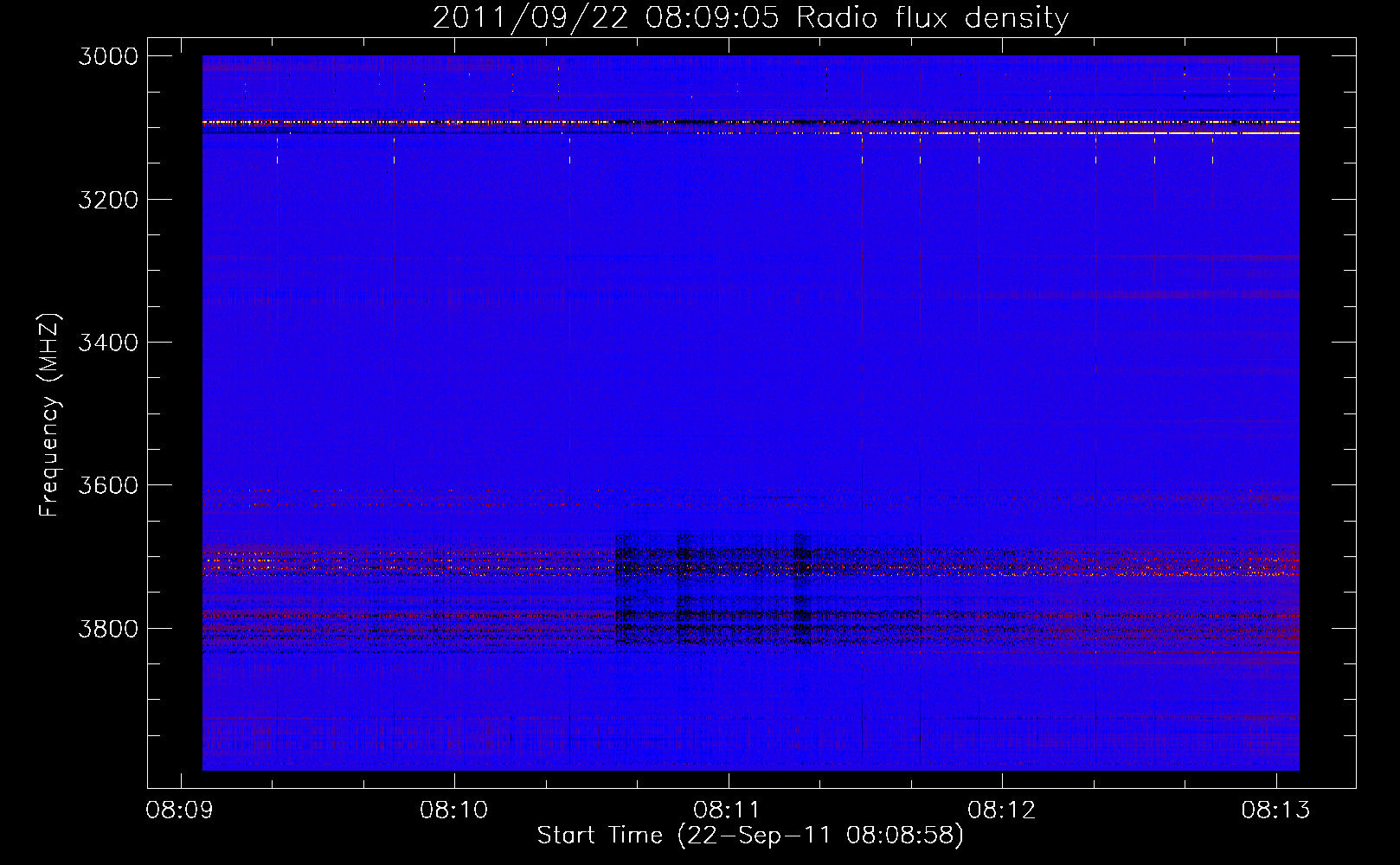Select the 3600 frequency axis label
Screen dimensions: 1400x865
pos(108,485)
